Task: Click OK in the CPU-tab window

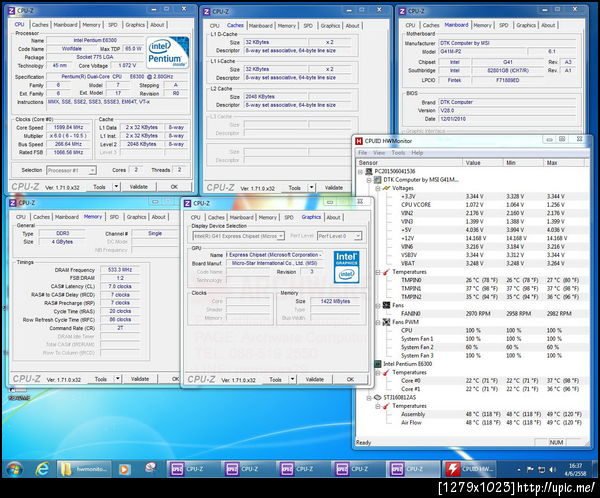Action: coord(174,187)
